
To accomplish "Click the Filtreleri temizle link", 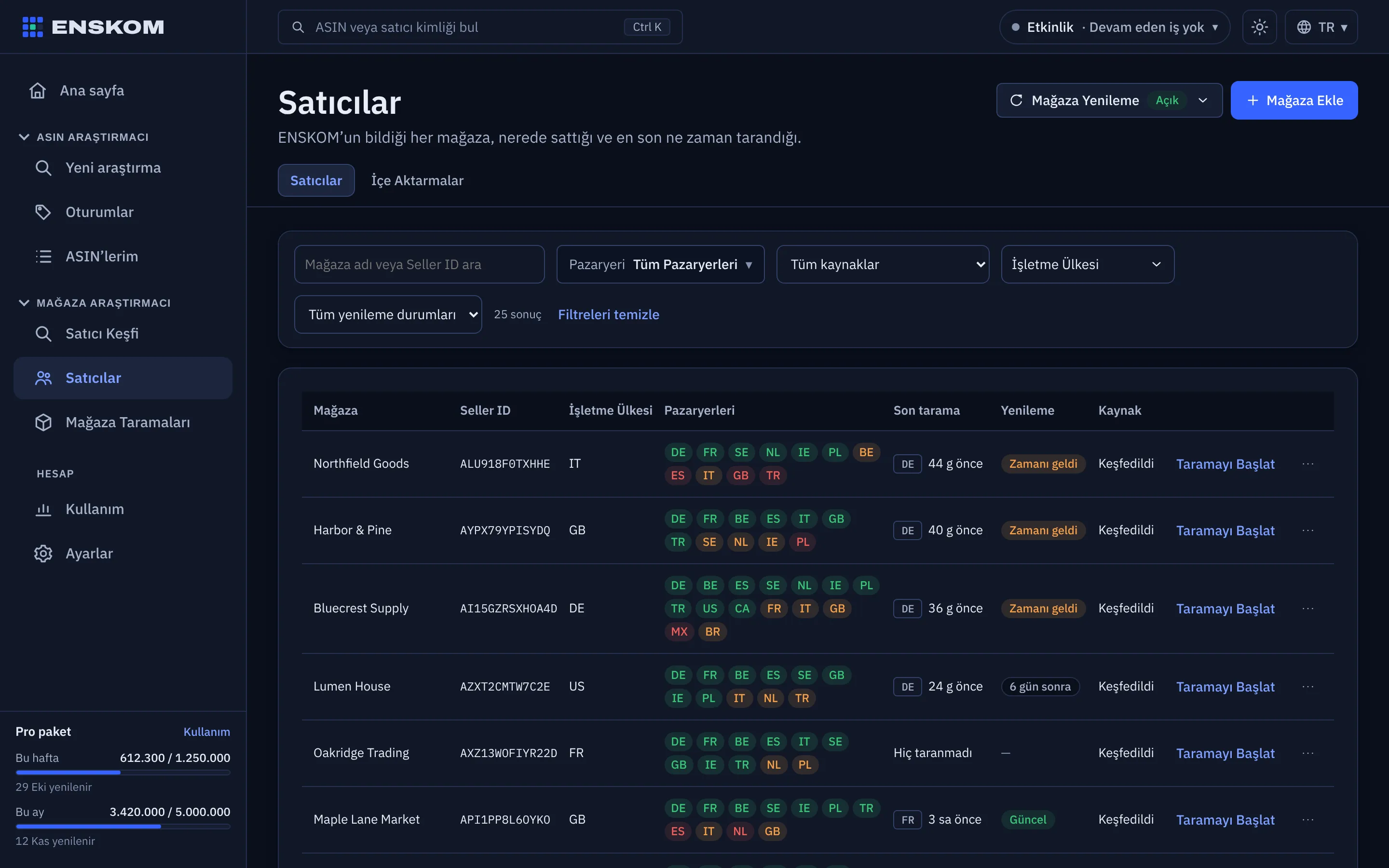I will (x=608, y=314).
